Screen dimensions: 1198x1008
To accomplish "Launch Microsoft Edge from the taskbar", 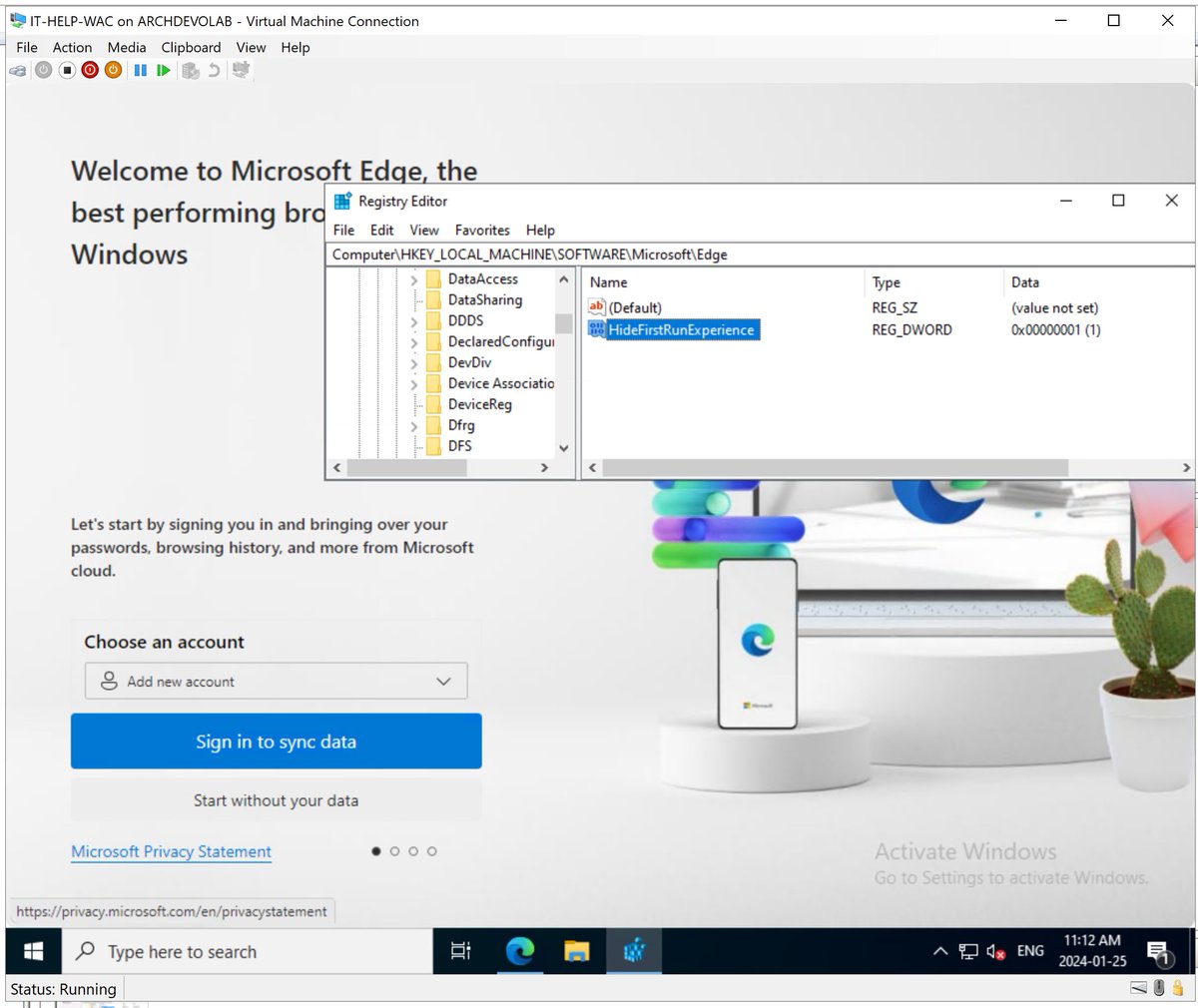I will pos(519,952).
